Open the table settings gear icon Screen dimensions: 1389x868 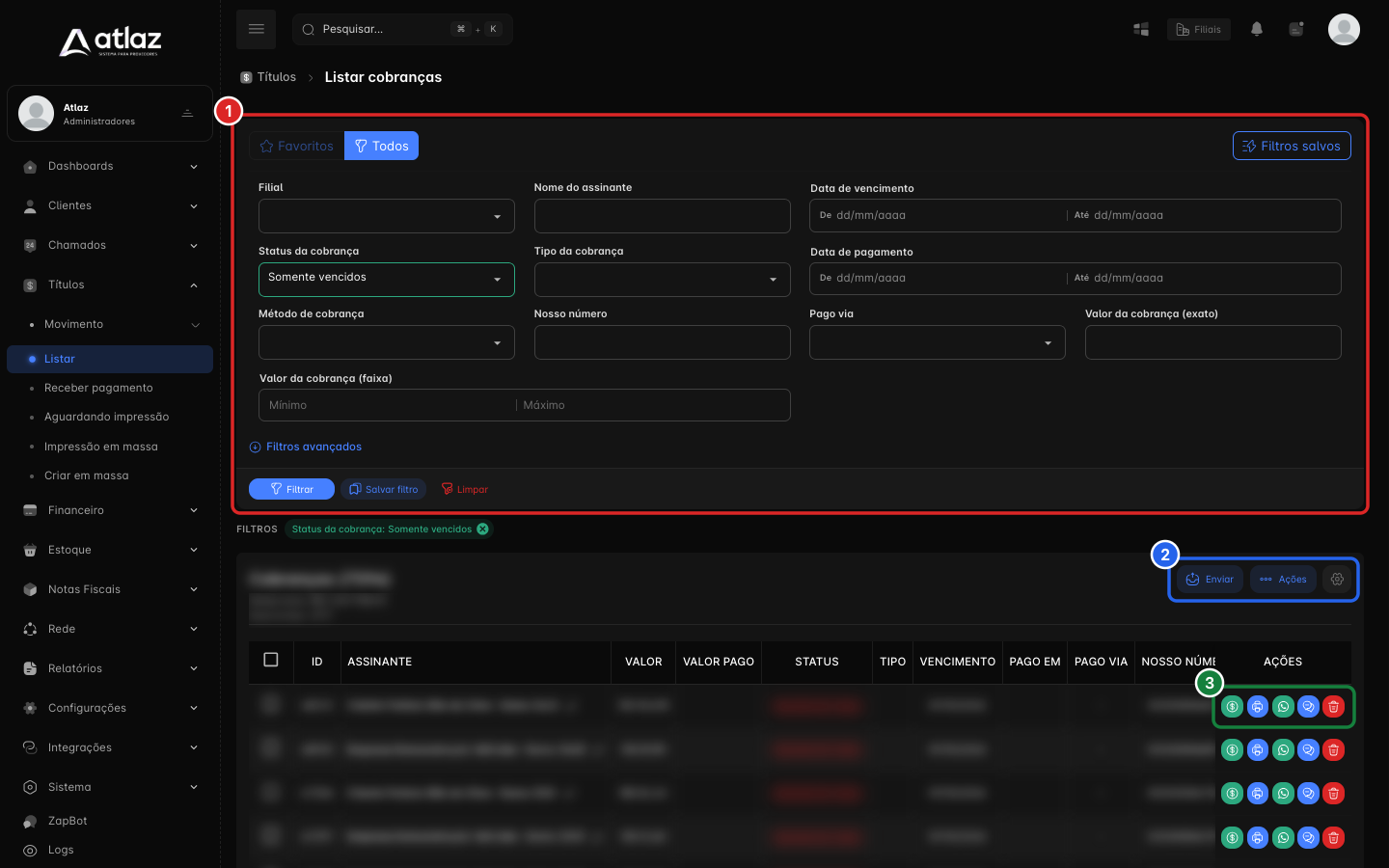[1337, 580]
